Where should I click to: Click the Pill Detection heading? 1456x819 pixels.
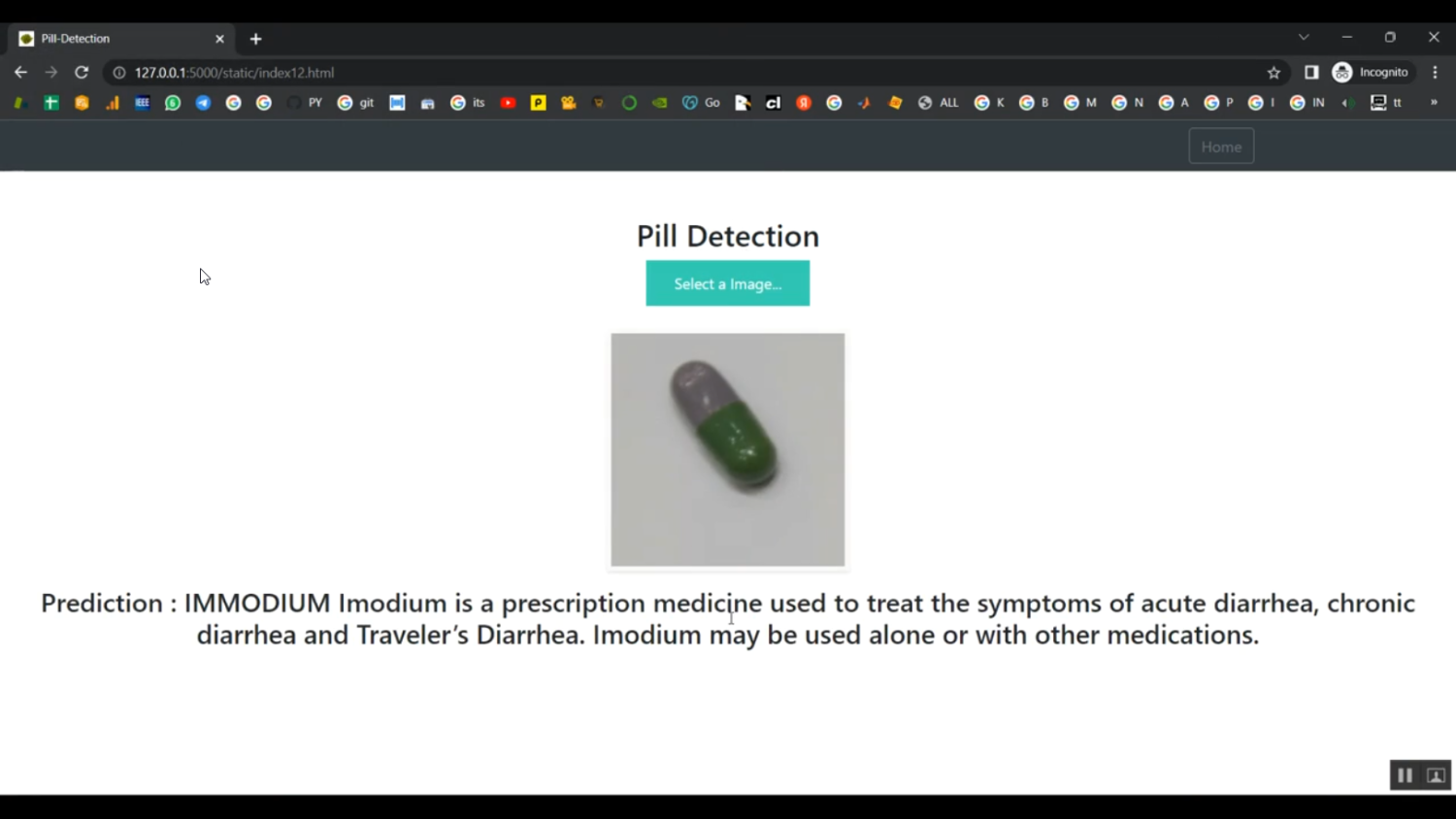[x=728, y=236]
